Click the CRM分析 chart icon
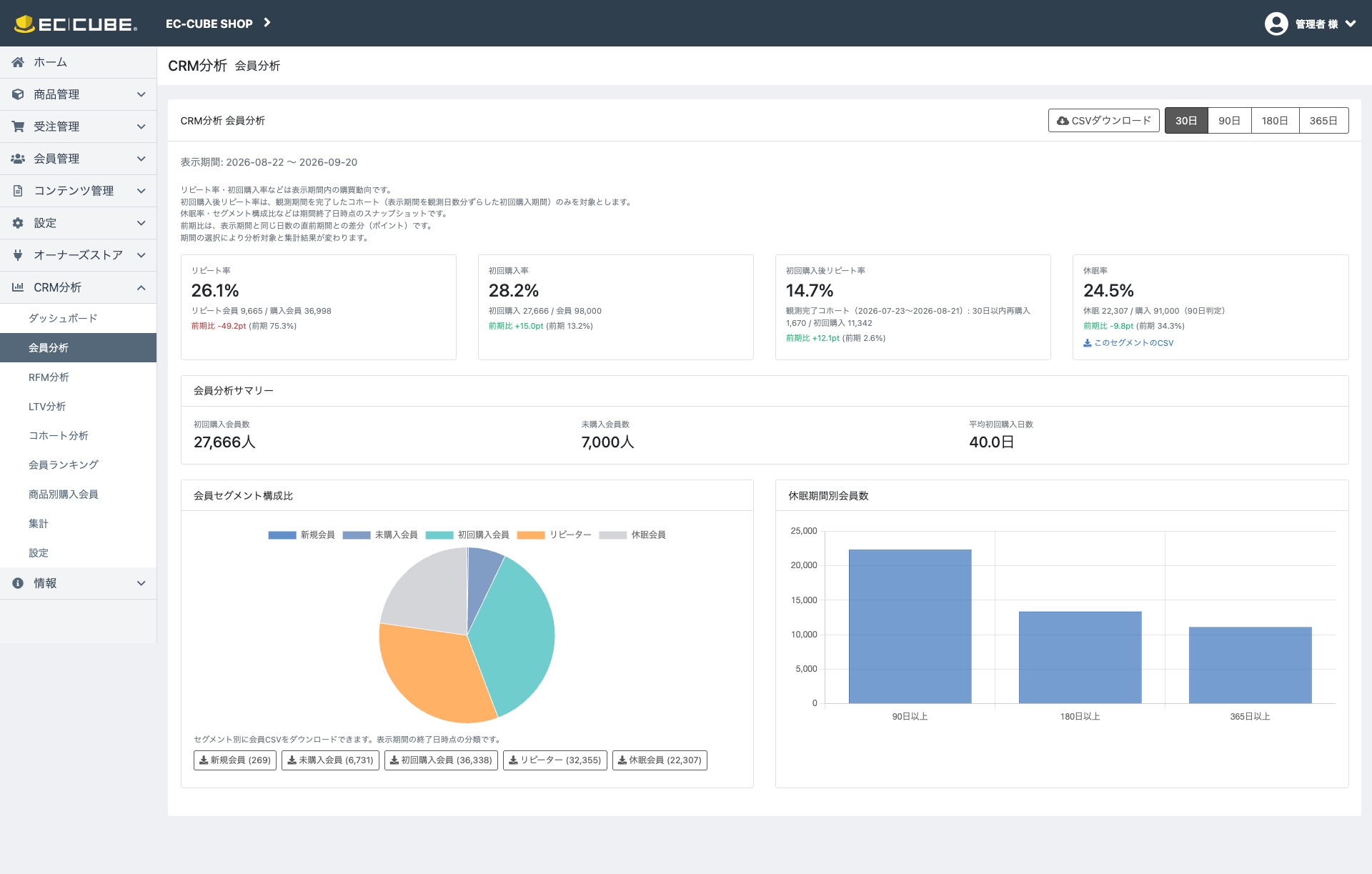The height and width of the screenshot is (874, 1372). 18,287
